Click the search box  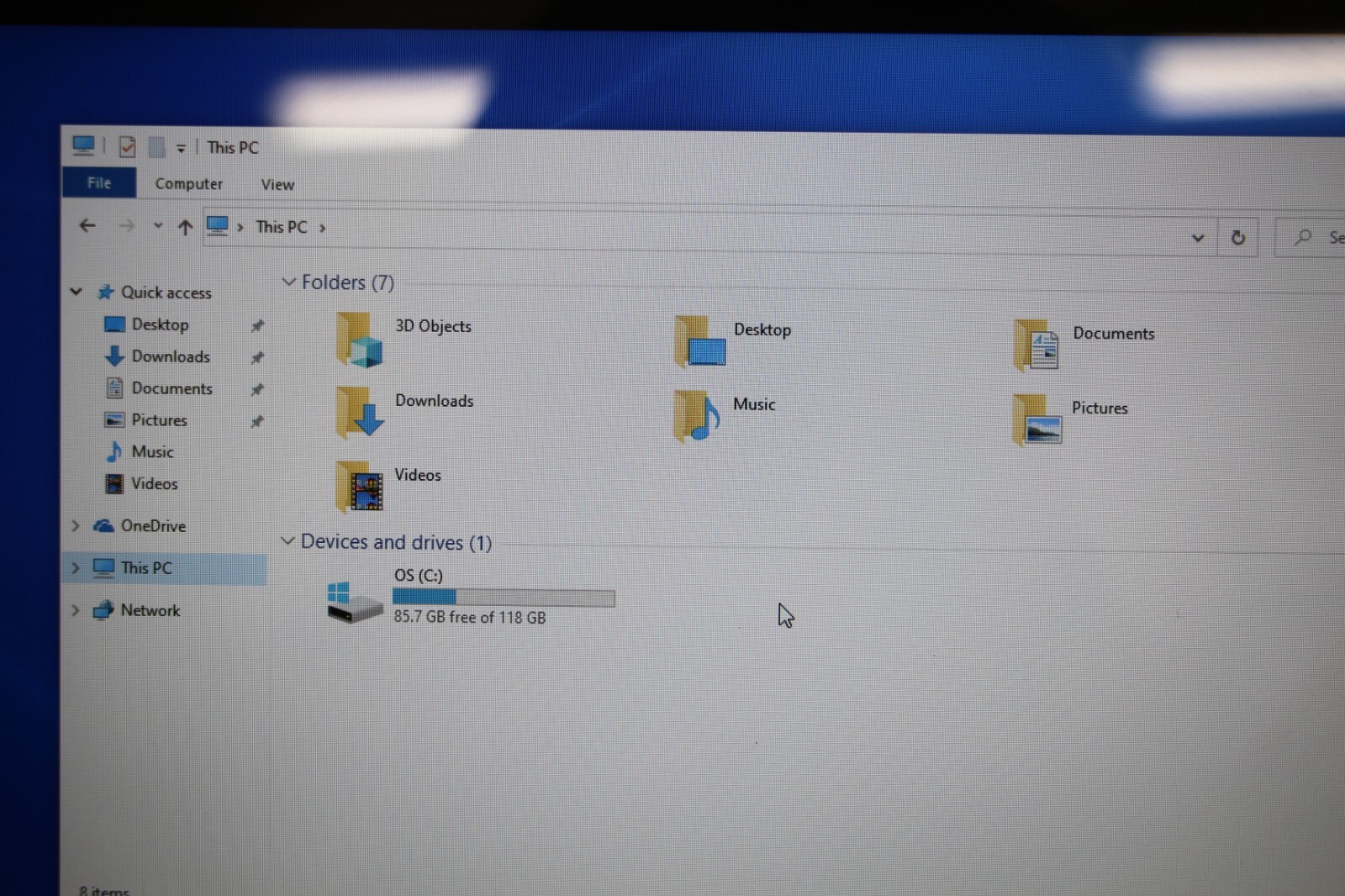1311,238
